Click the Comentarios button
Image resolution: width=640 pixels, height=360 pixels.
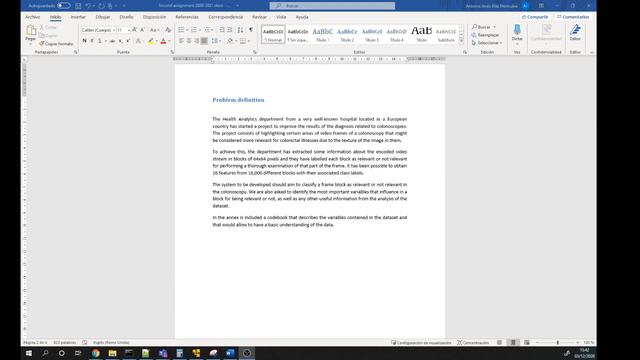573,17
